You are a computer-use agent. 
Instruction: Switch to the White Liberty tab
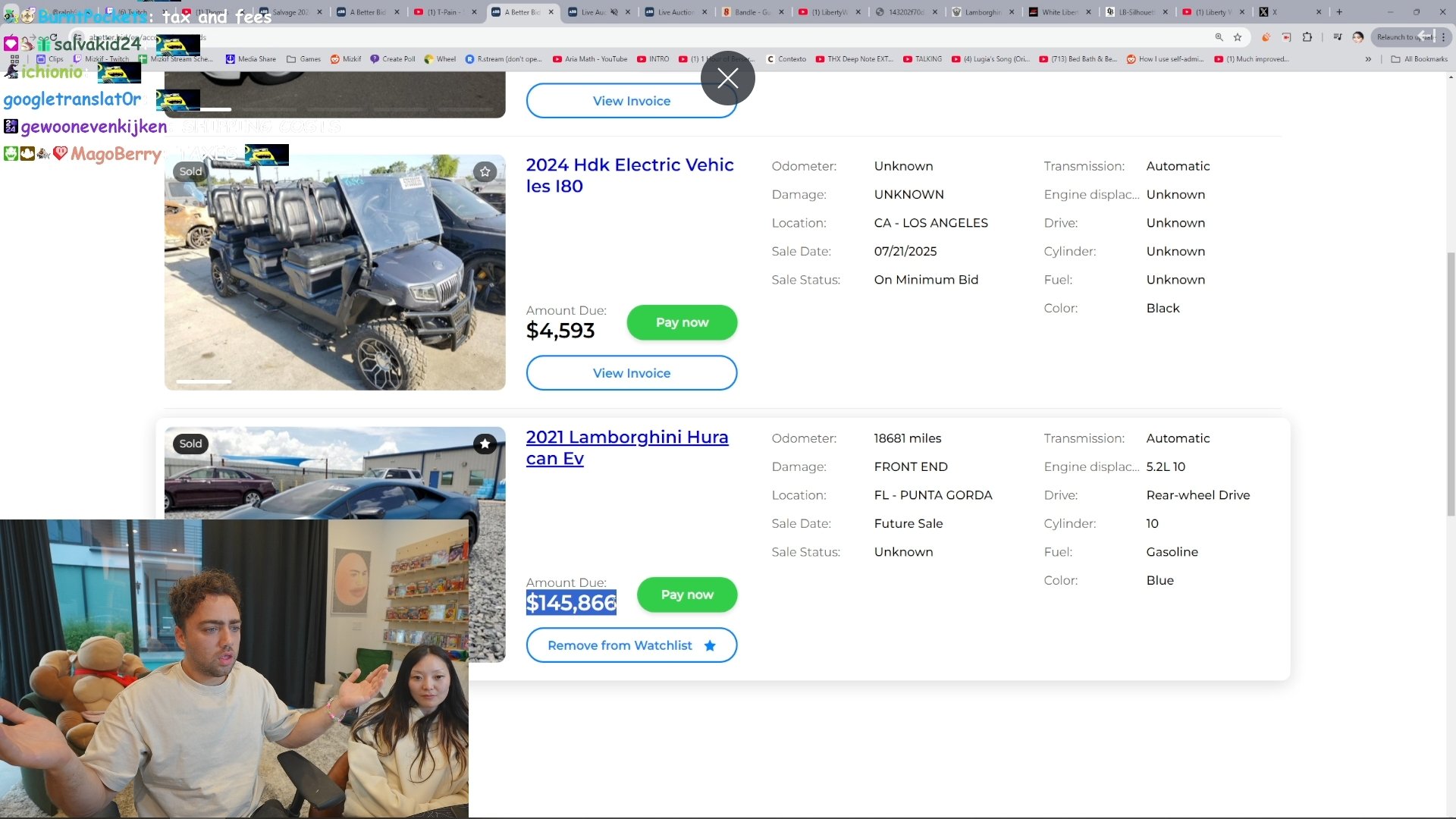[x=1058, y=12]
